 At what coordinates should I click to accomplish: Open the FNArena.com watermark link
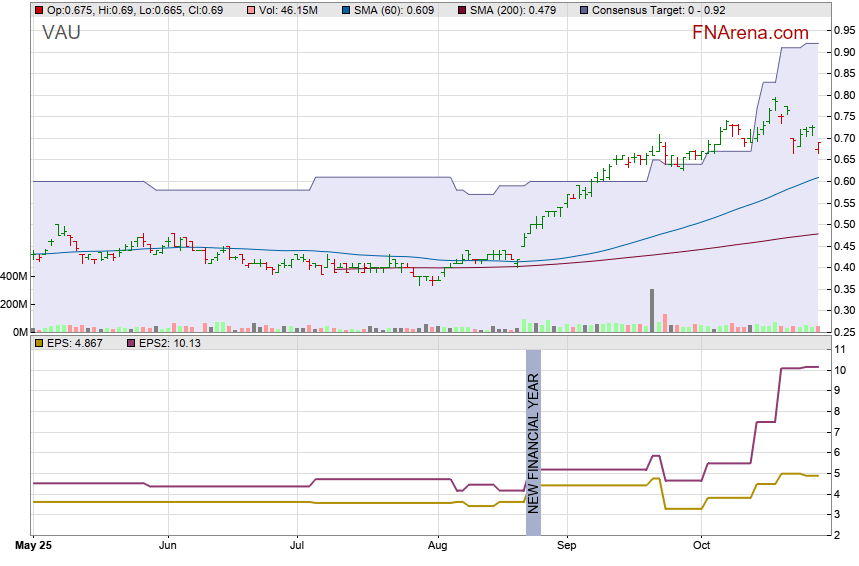click(750, 33)
